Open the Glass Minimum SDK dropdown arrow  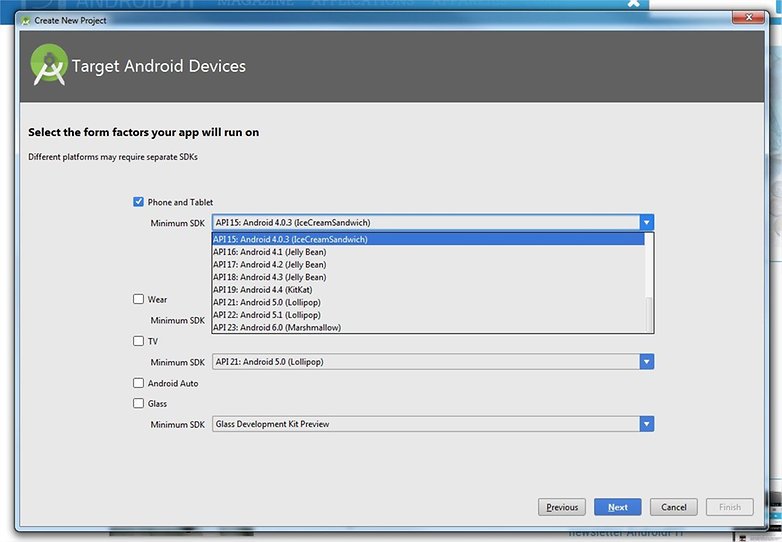tap(646, 424)
